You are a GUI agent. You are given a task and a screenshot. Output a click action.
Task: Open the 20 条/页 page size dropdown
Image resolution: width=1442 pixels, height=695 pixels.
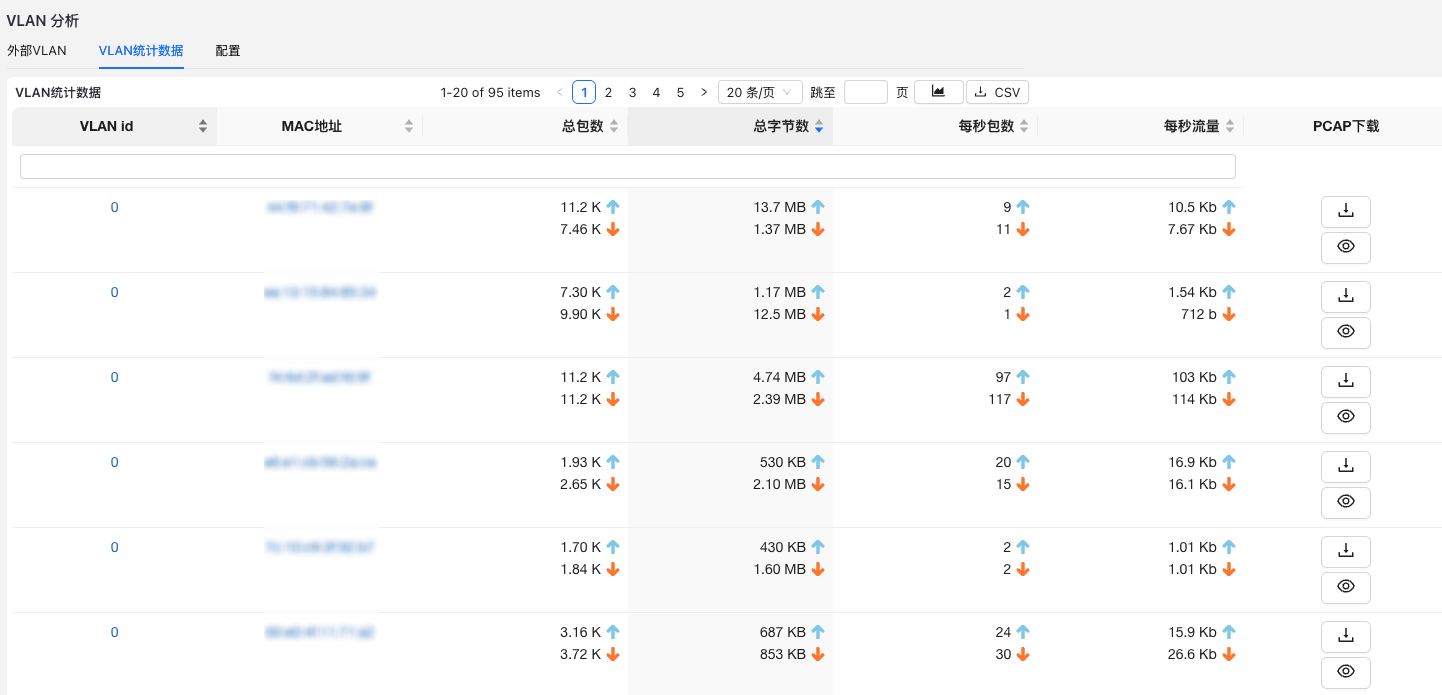(760, 92)
